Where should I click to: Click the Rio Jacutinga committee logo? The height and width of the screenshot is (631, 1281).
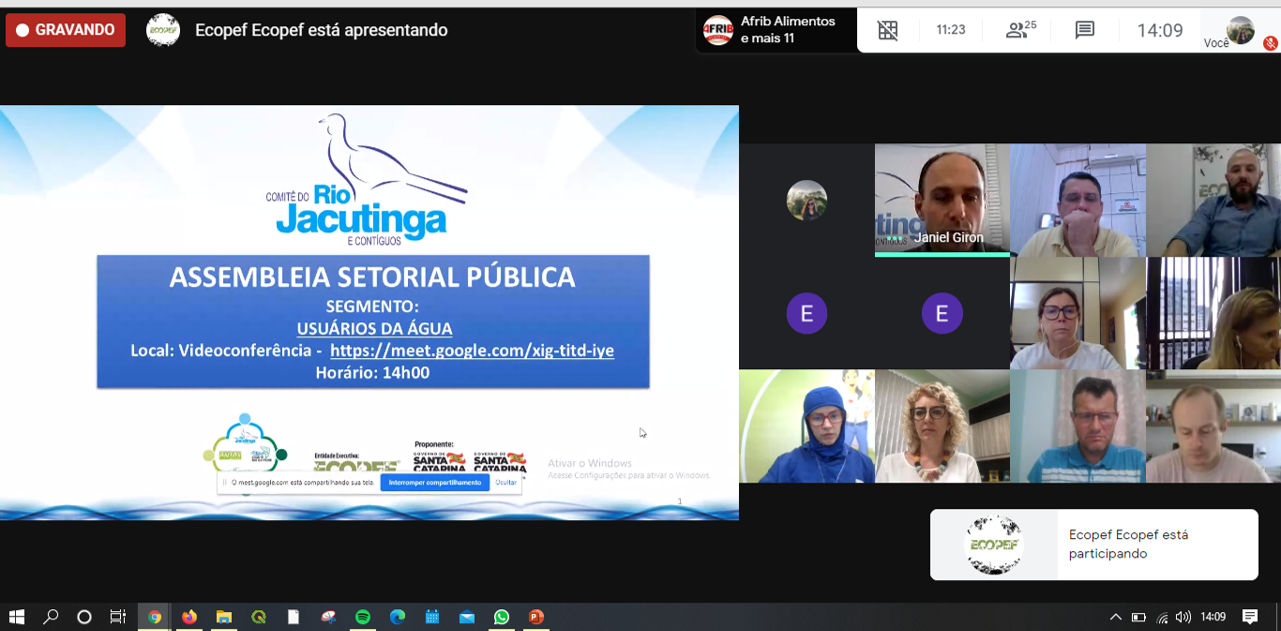click(x=366, y=180)
